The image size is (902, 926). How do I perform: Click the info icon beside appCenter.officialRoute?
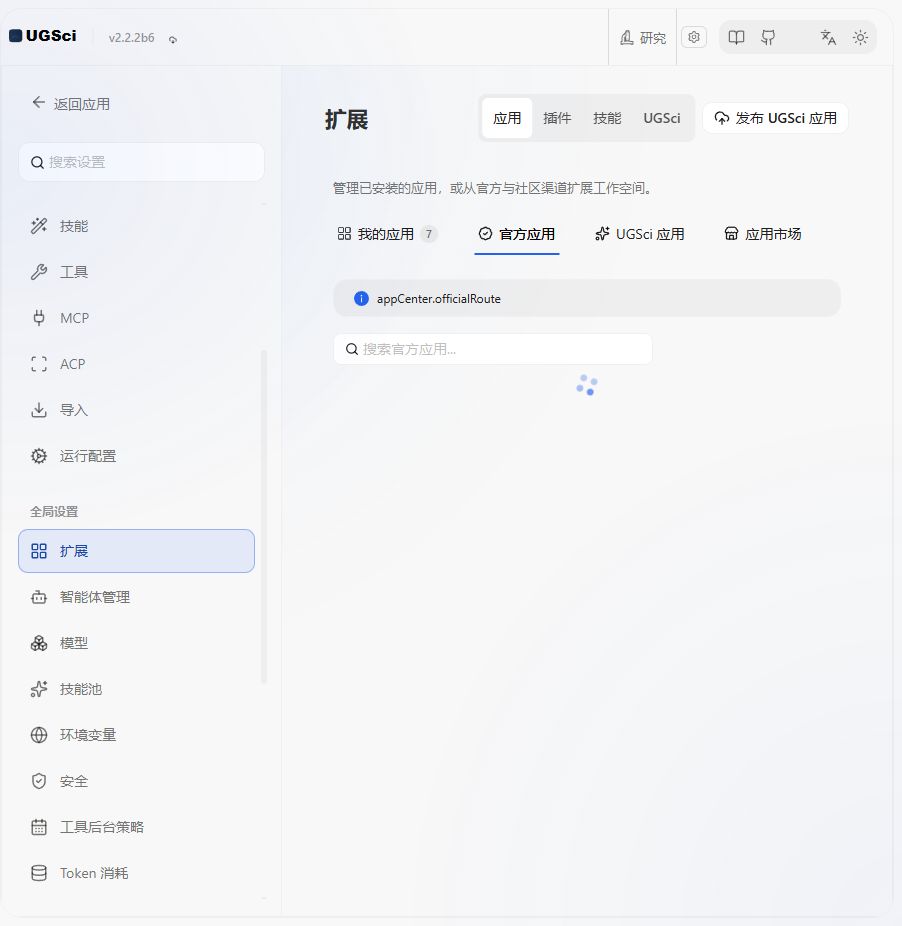click(361, 299)
